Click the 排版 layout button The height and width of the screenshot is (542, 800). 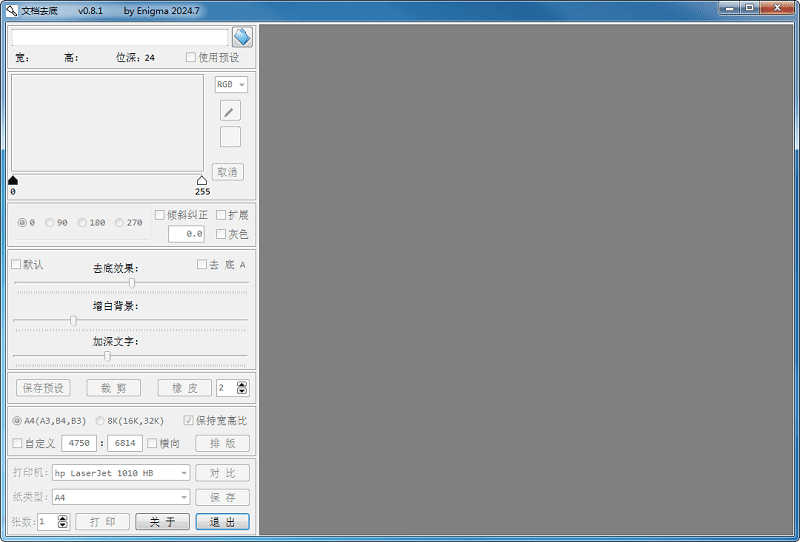(x=222, y=443)
